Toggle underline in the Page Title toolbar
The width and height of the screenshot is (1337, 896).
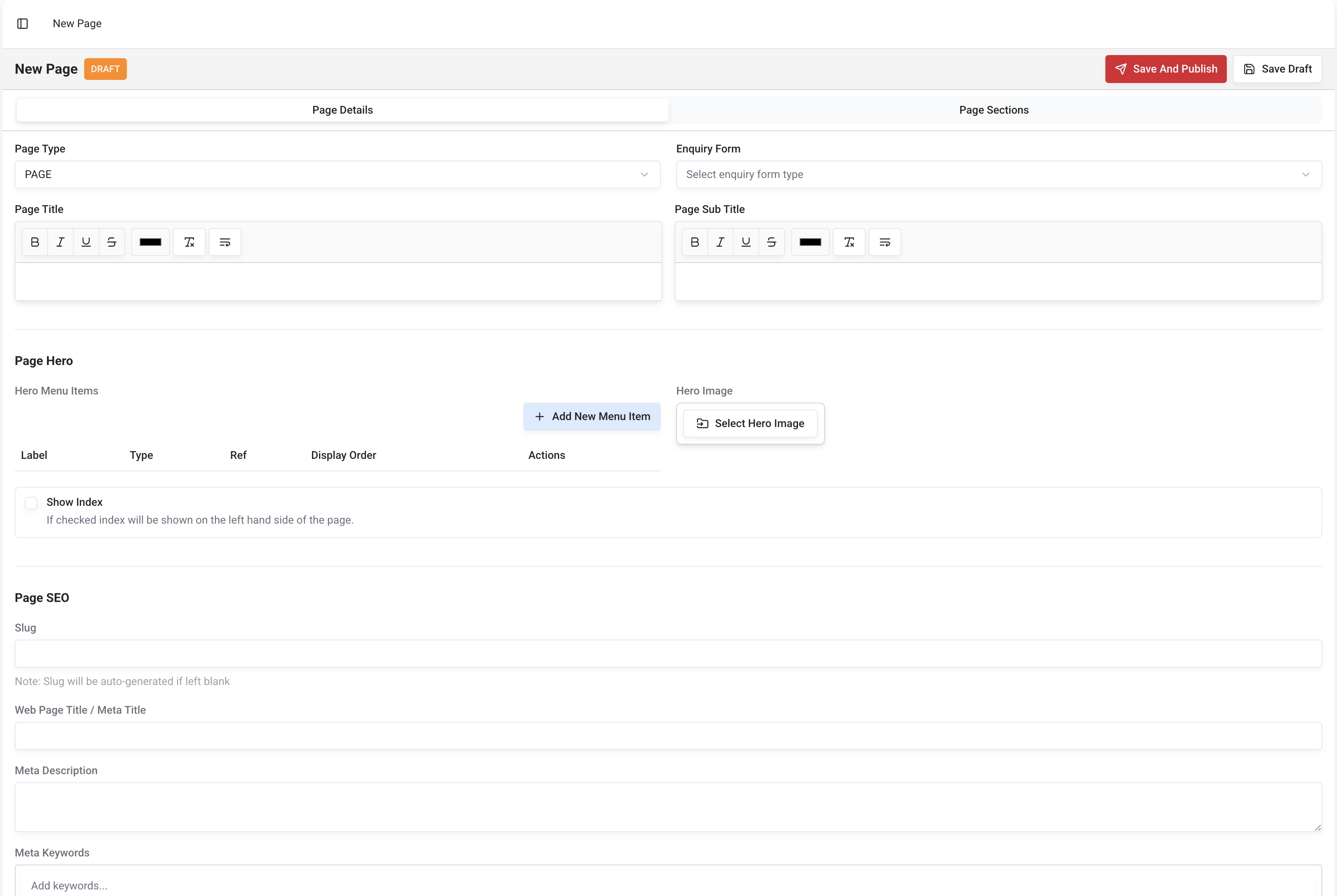pyautogui.click(x=86, y=242)
